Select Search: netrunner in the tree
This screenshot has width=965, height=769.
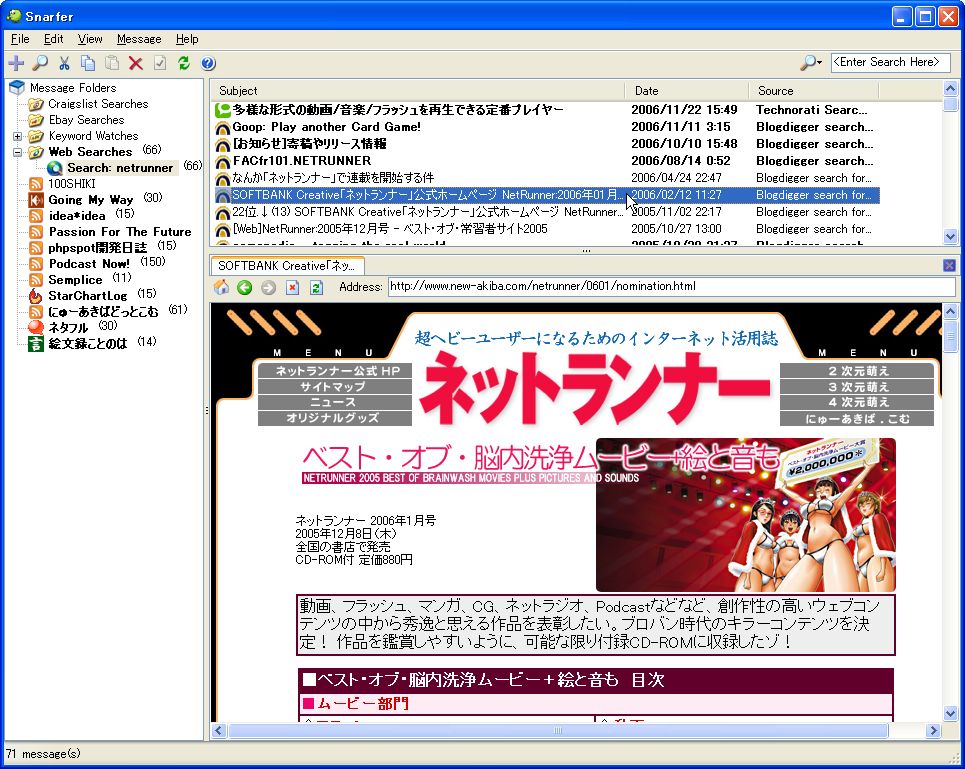(x=120, y=168)
